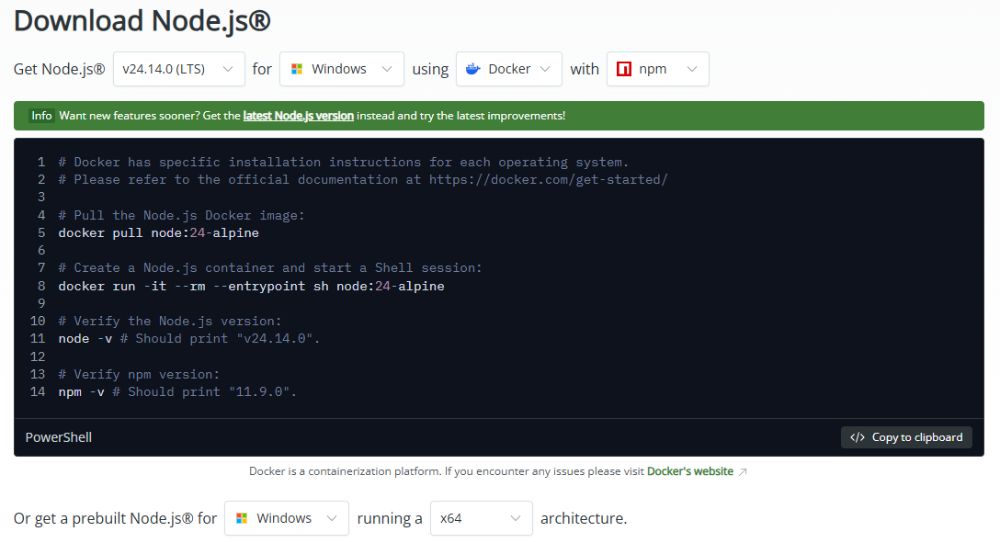Click the 'Download Node.js®' heading
The width and height of the screenshot is (1000, 543).
pos(142,20)
